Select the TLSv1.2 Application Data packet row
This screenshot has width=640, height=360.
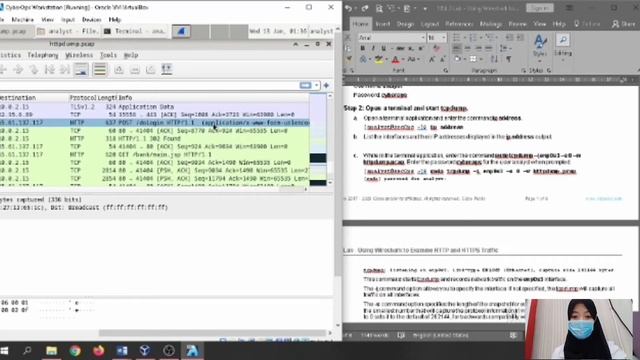pyautogui.click(x=155, y=107)
